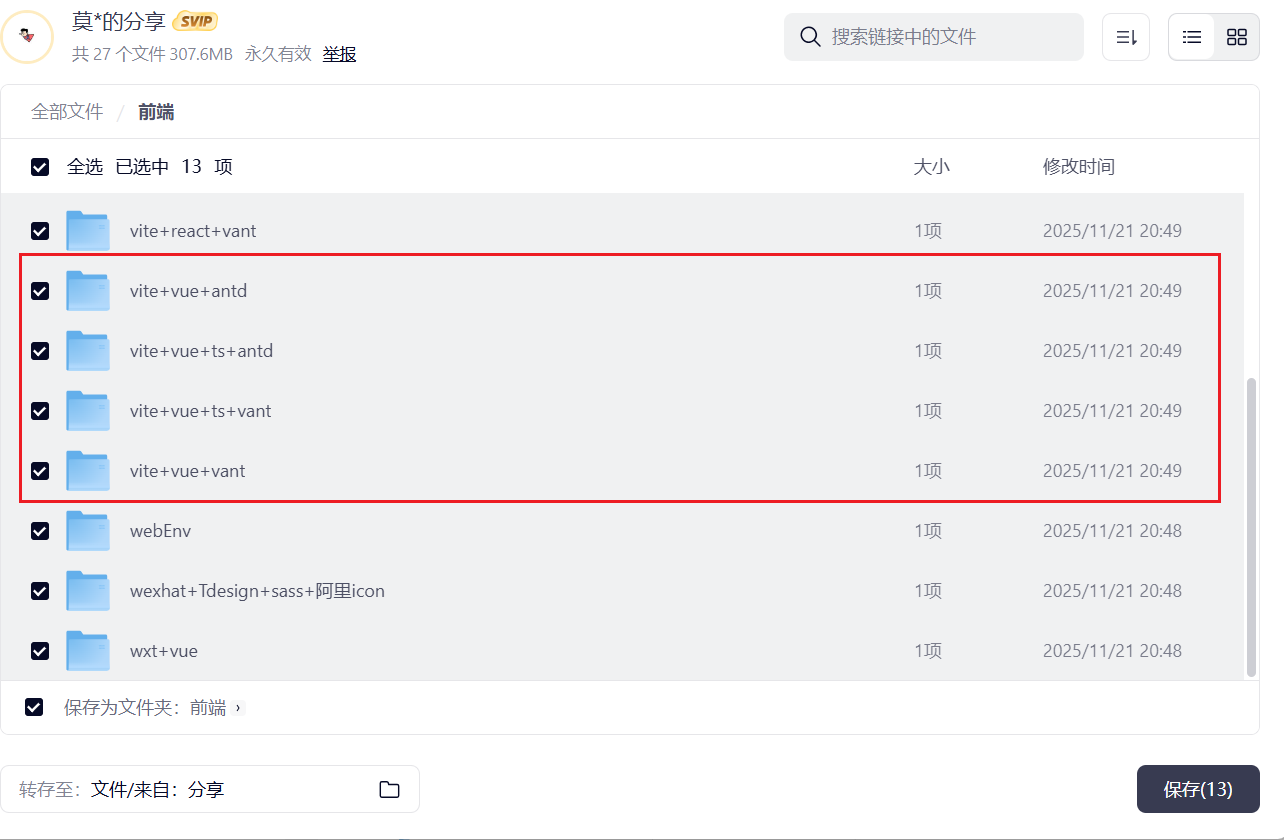Open the destination folder picker icon
1284x840 pixels.
click(390, 790)
